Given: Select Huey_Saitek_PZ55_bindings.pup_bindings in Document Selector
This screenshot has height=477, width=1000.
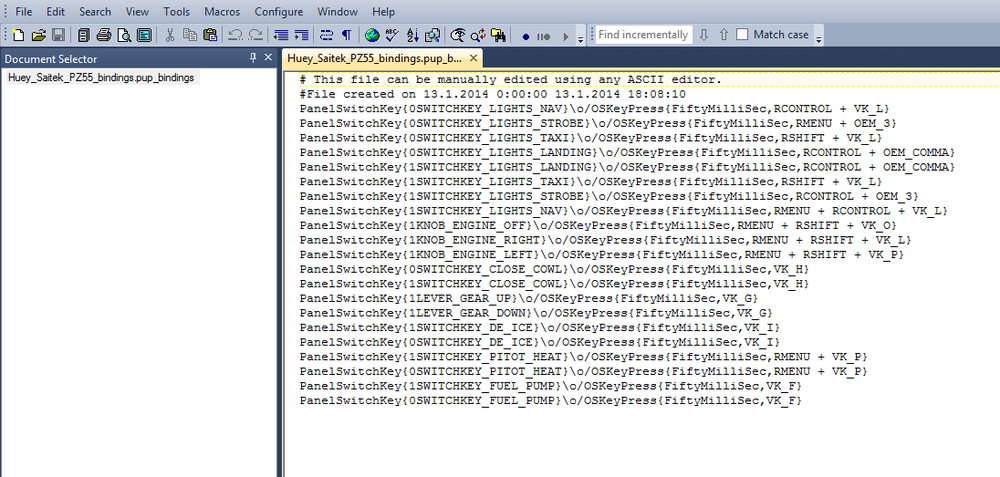Looking at the screenshot, I should (x=101, y=78).
